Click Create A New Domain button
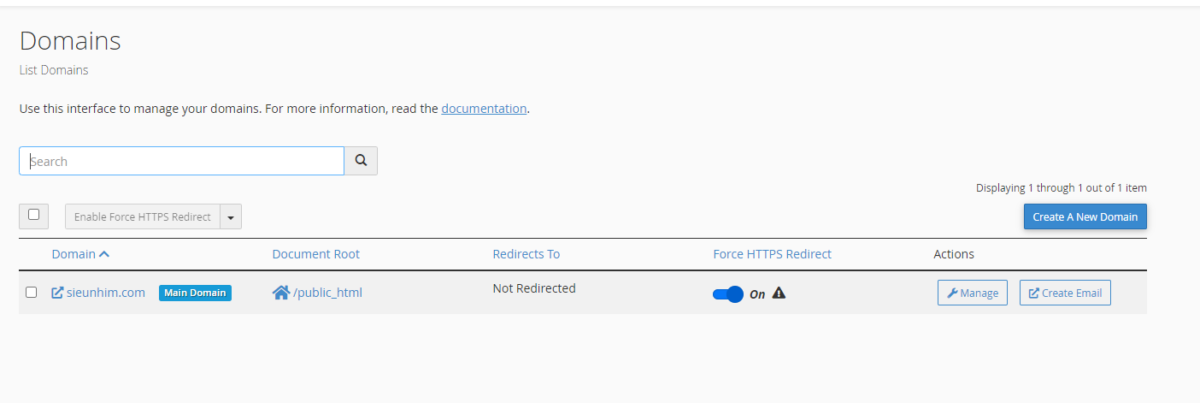 1085,217
